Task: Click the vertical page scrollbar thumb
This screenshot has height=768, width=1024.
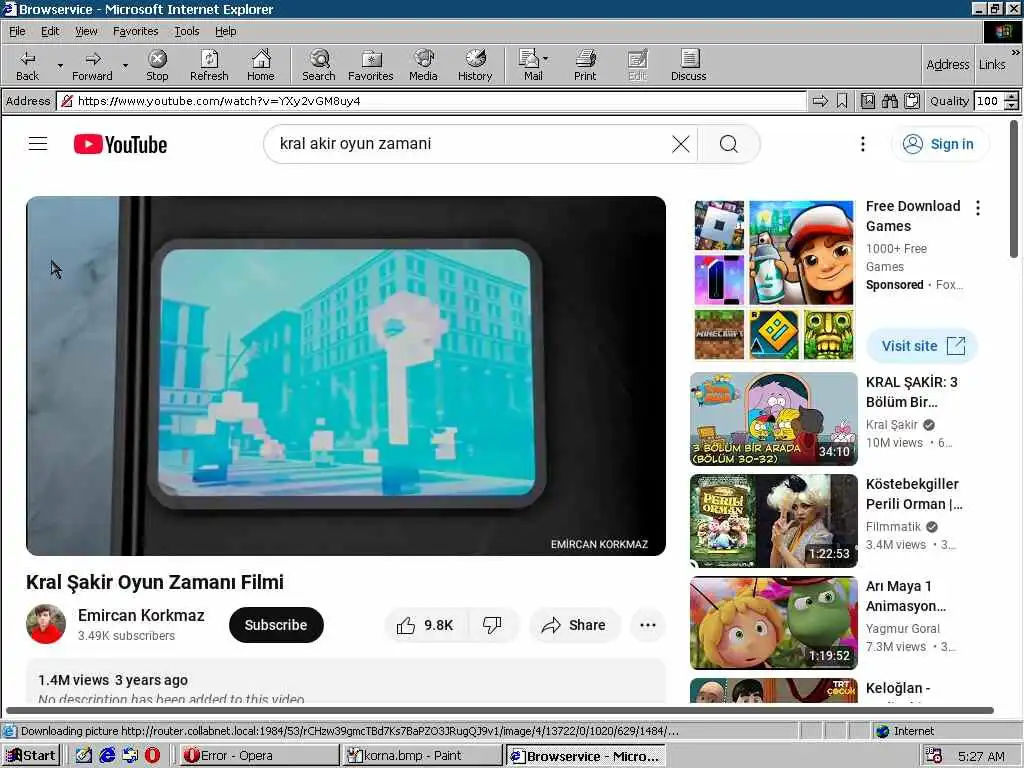Action: pyautogui.click(x=1014, y=188)
